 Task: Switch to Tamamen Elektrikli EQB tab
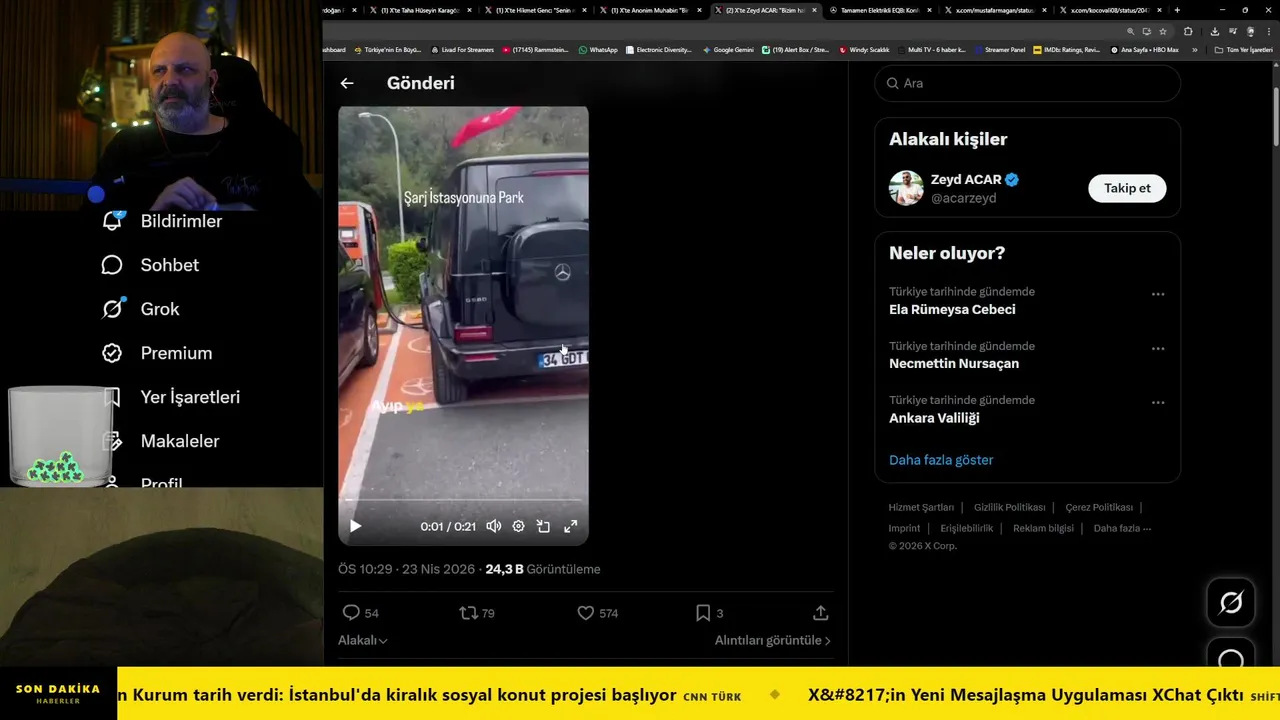tap(881, 10)
